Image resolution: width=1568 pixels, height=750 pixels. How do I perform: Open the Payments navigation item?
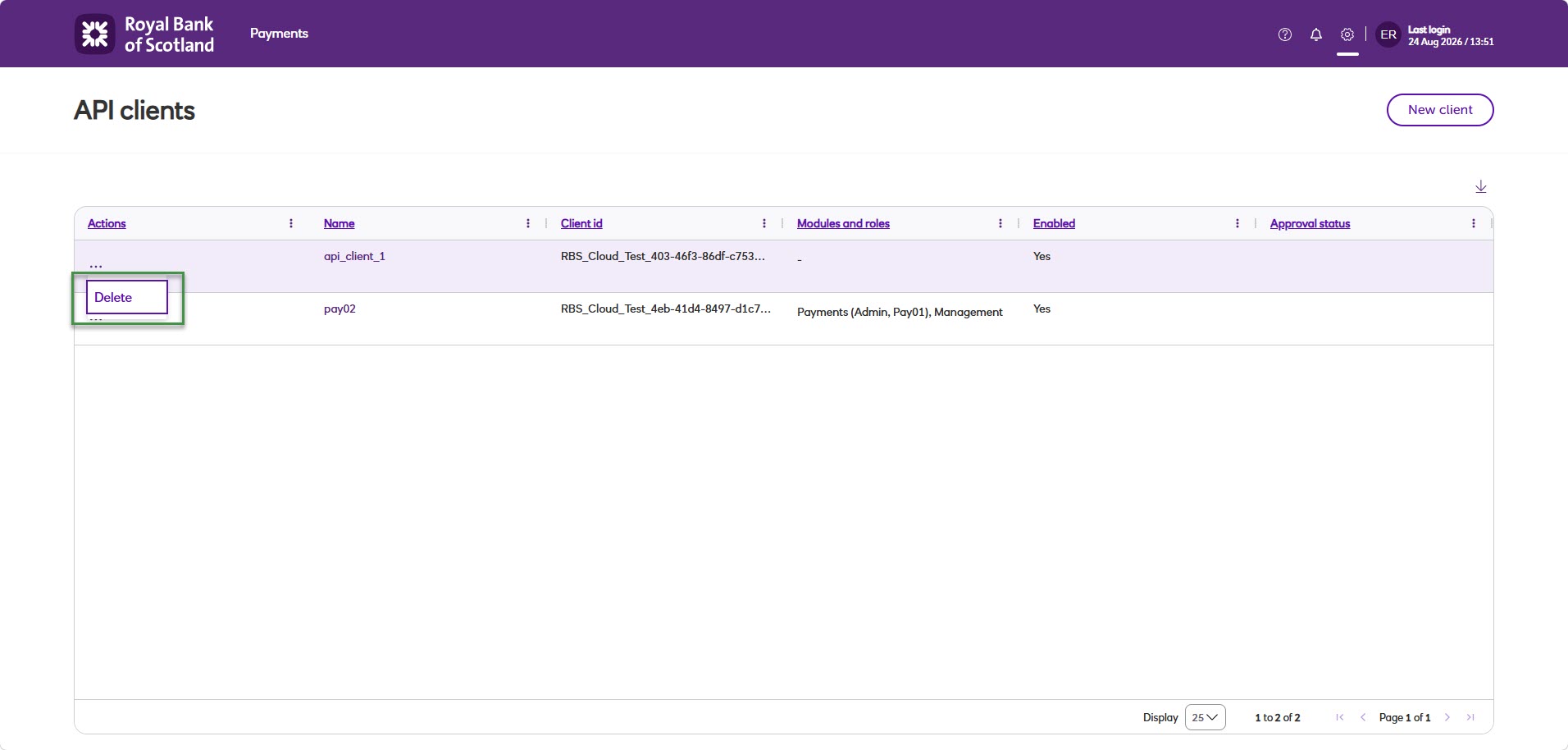[279, 34]
